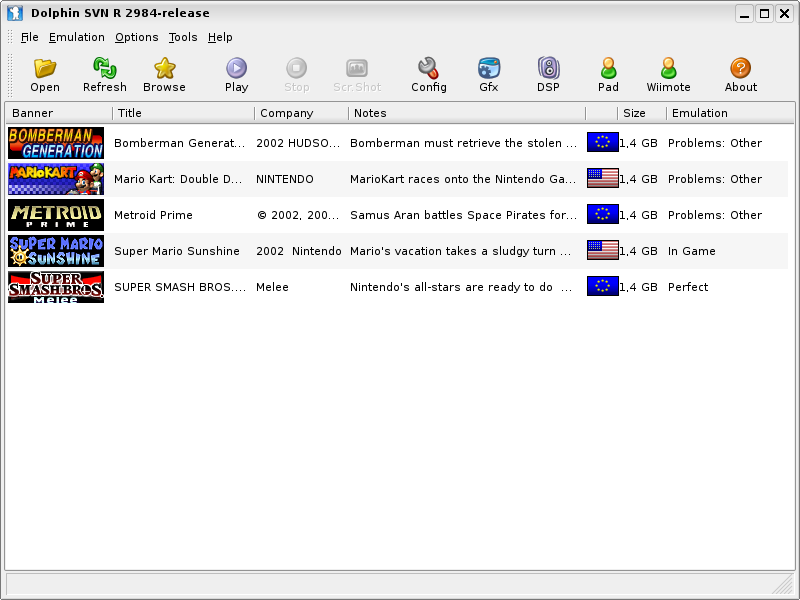
Task: Select the Mario Kart banner image
Action: (x=56, y=179)
